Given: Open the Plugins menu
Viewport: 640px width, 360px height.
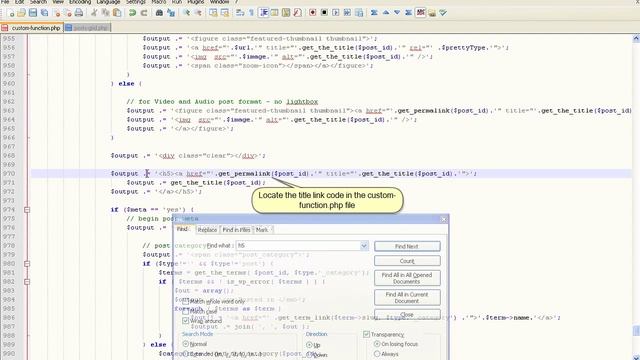Looking at the screenshot, I should click(196, 2).
